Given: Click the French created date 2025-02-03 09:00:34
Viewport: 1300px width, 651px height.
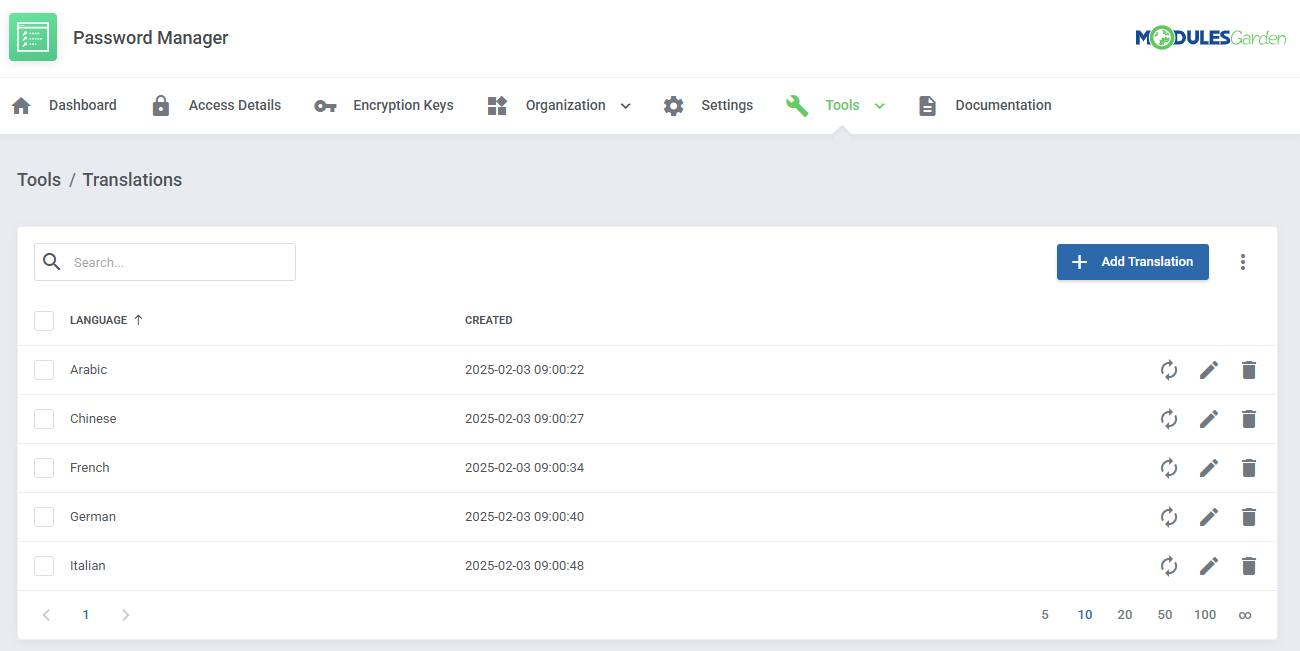Looking at the screenshot, I should click(x=524, y=468).
